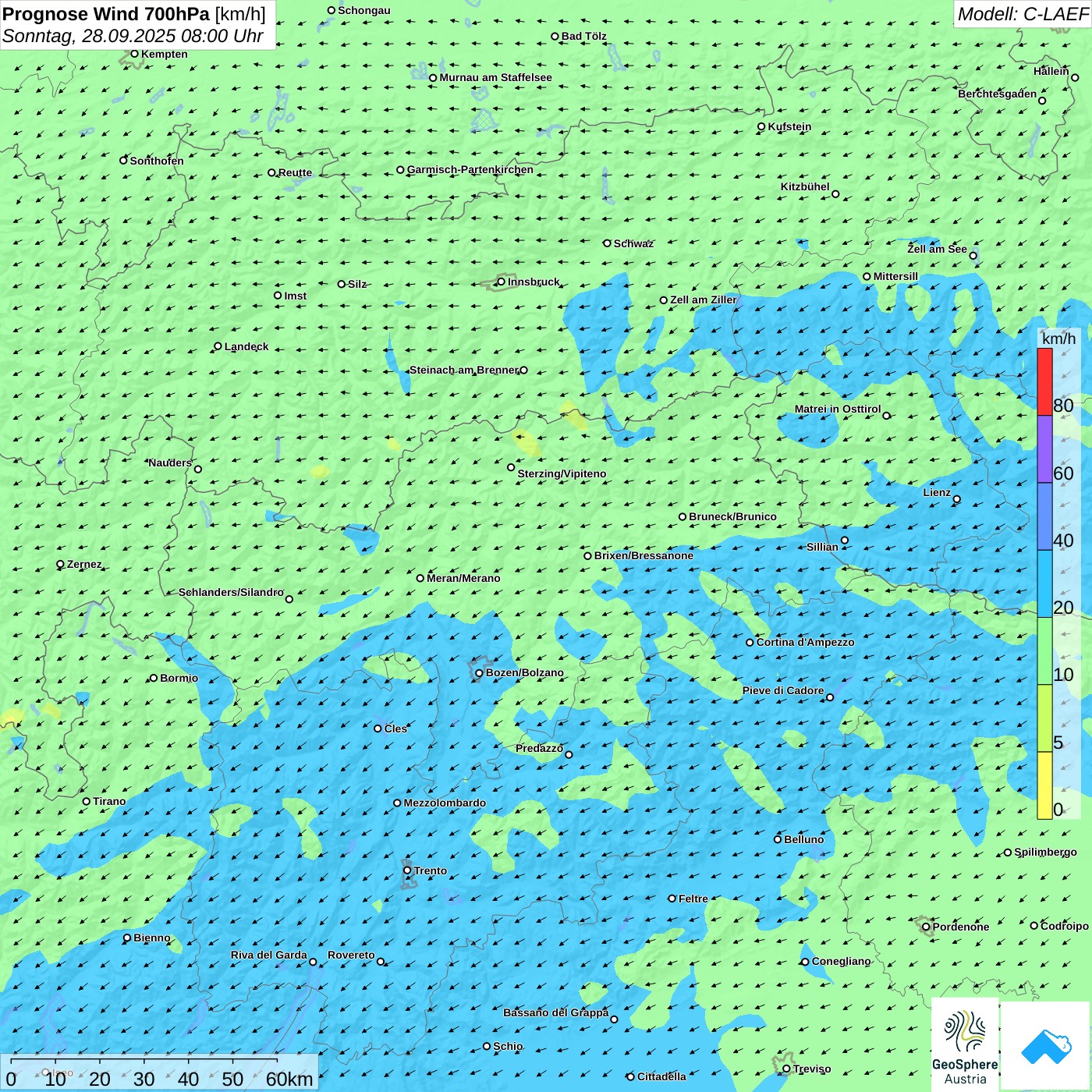Click the Pordenone city marker
This screenshot has height=1092, width=1092.
(926, 927)
